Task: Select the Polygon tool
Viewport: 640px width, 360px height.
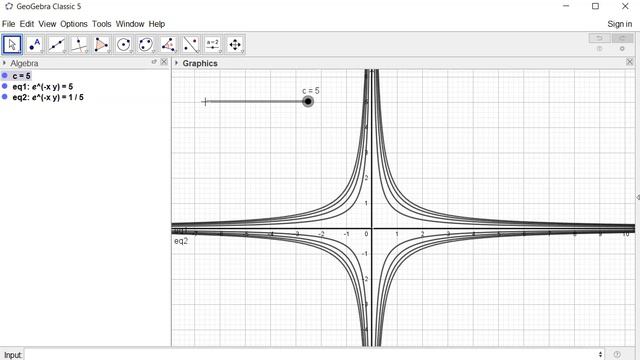Action: tap(101, 44)
